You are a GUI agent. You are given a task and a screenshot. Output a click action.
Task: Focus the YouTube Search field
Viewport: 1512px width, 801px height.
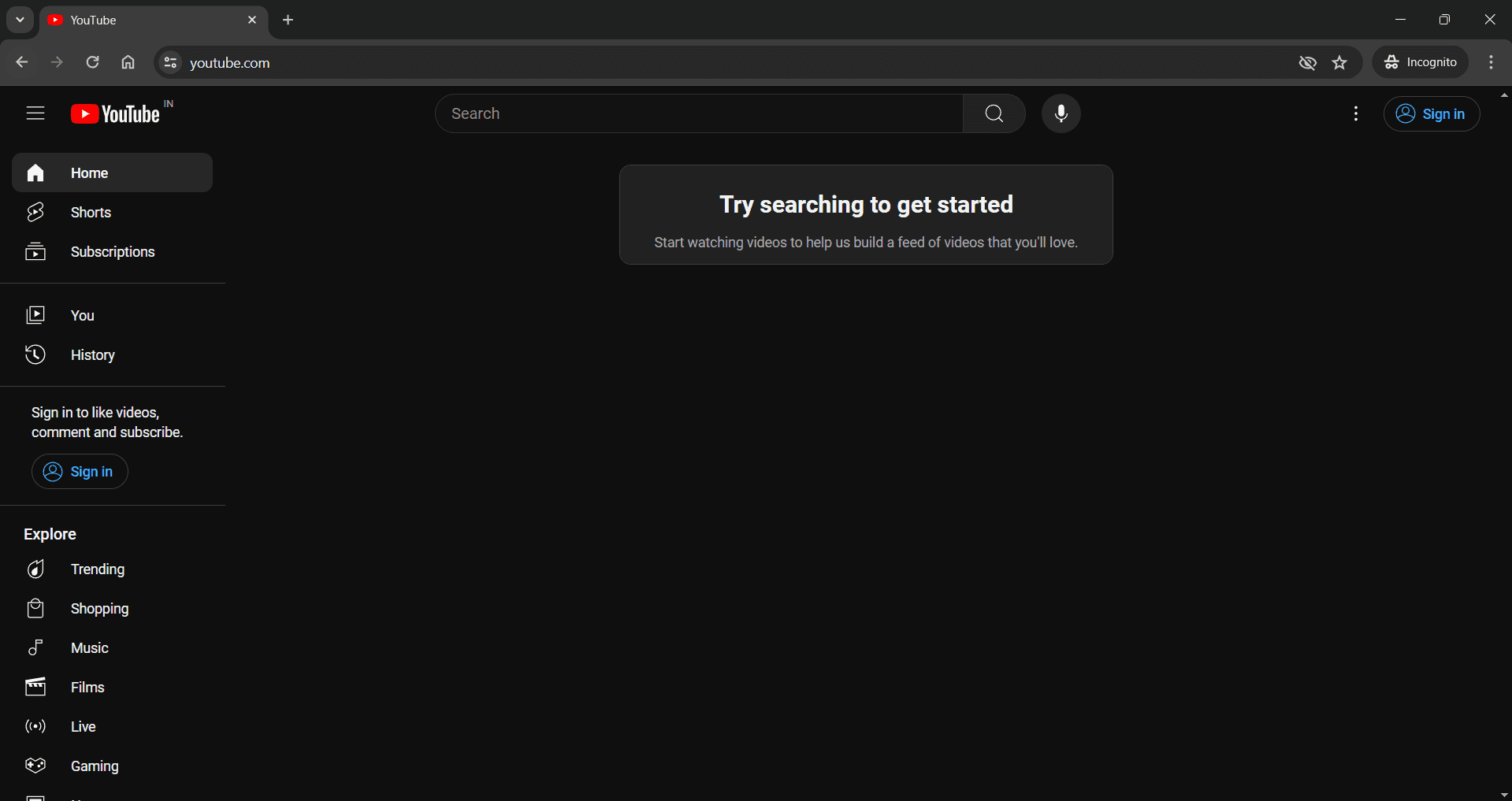[699, 113]
